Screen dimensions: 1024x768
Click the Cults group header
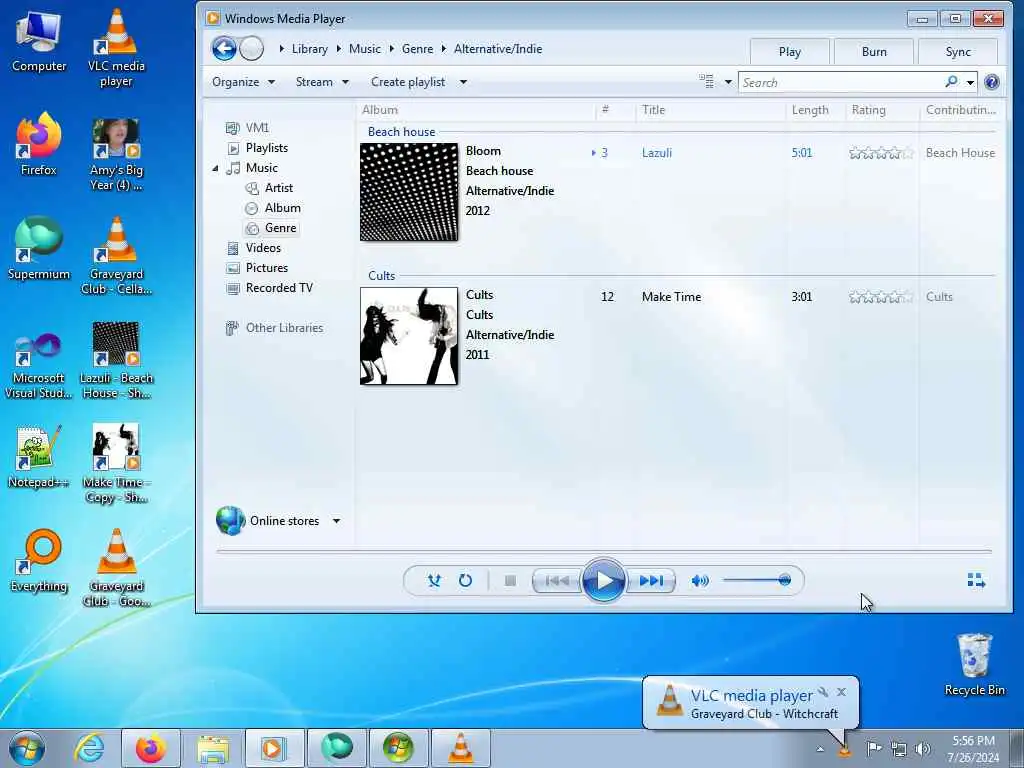[381, 276]
